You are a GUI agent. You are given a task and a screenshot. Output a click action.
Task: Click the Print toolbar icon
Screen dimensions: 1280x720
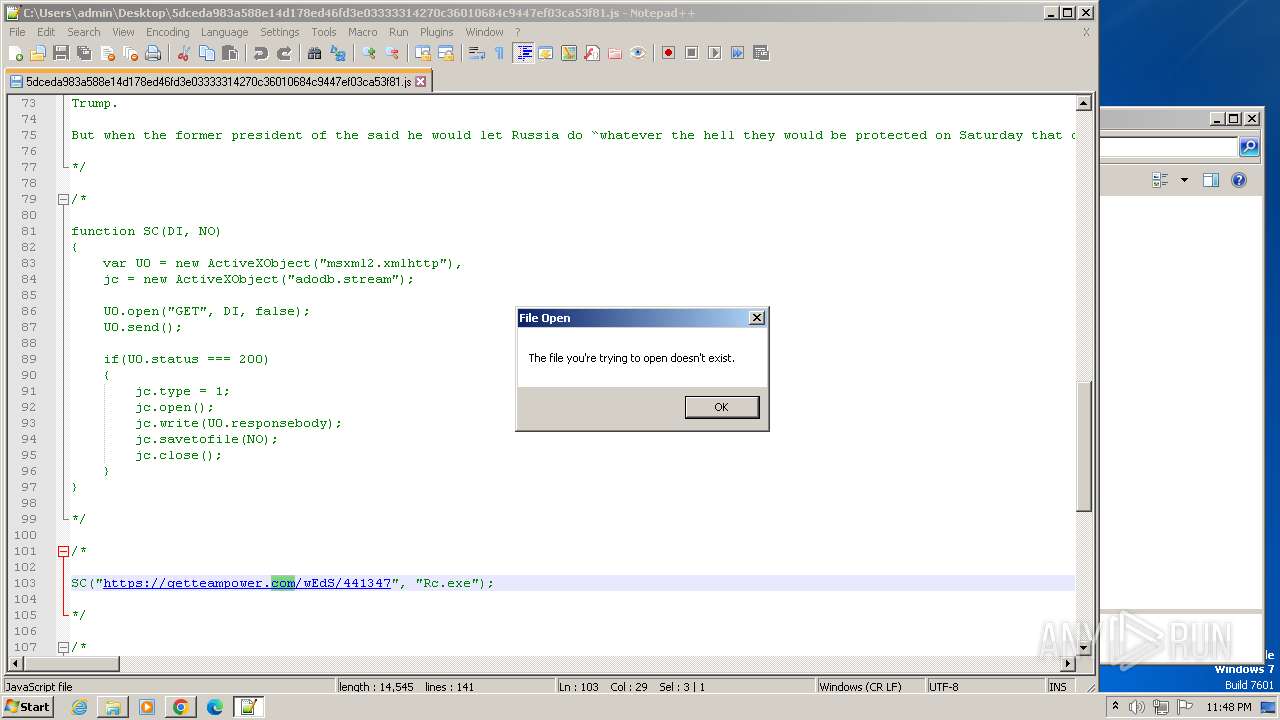[153, 53]
